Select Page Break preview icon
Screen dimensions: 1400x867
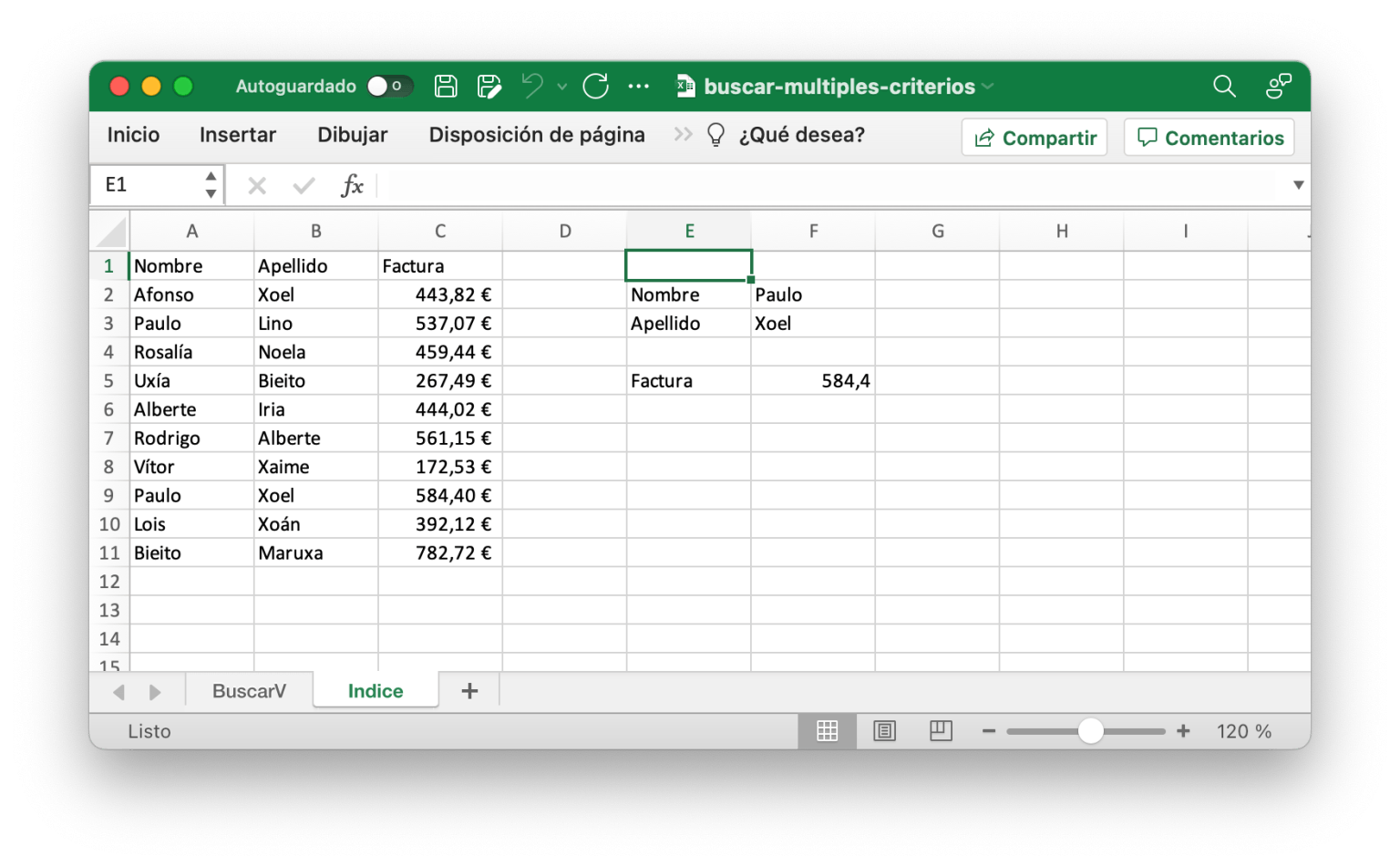(x=941, y=730)
